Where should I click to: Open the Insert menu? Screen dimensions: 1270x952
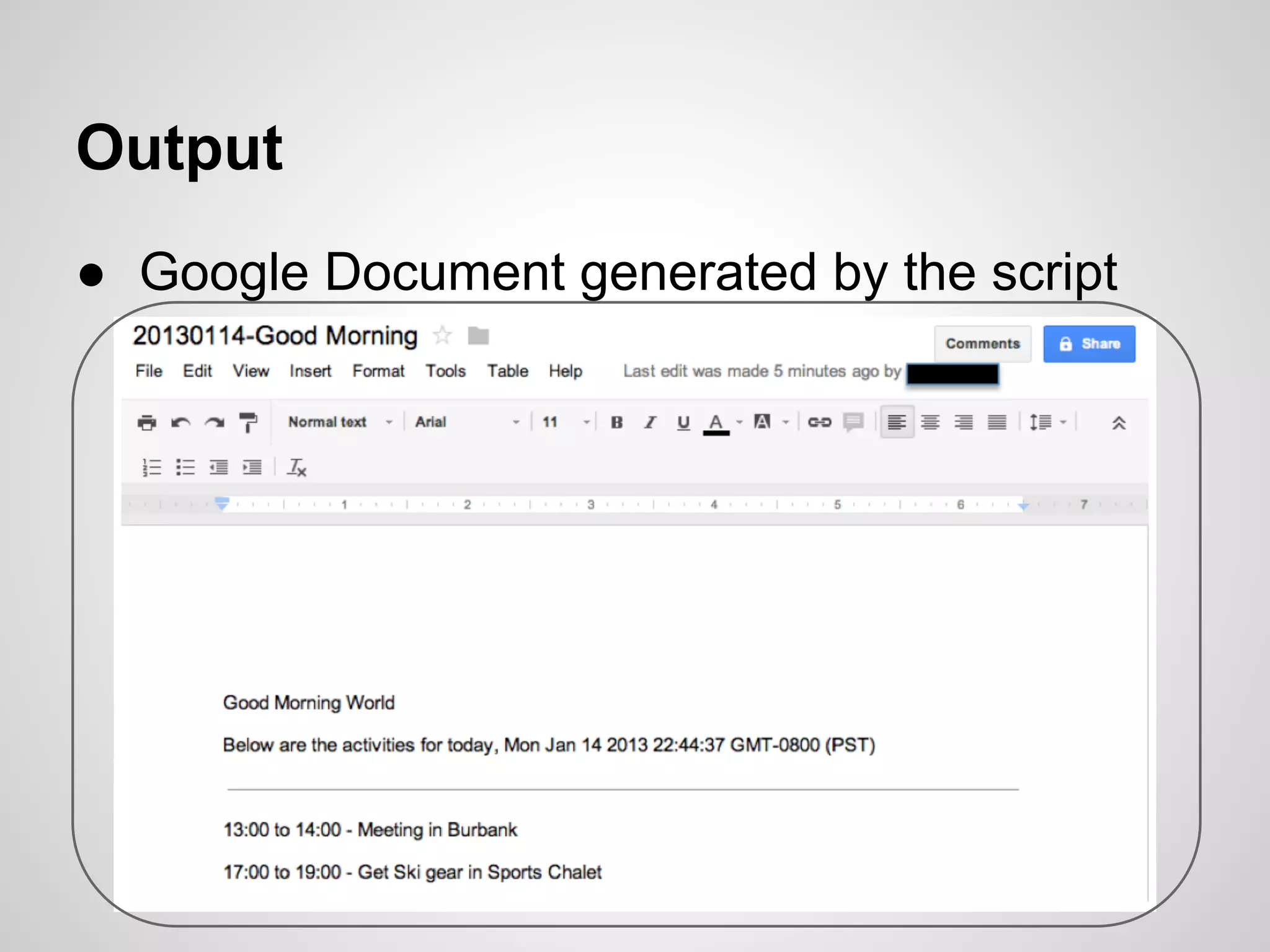click(x=310, y=371)
